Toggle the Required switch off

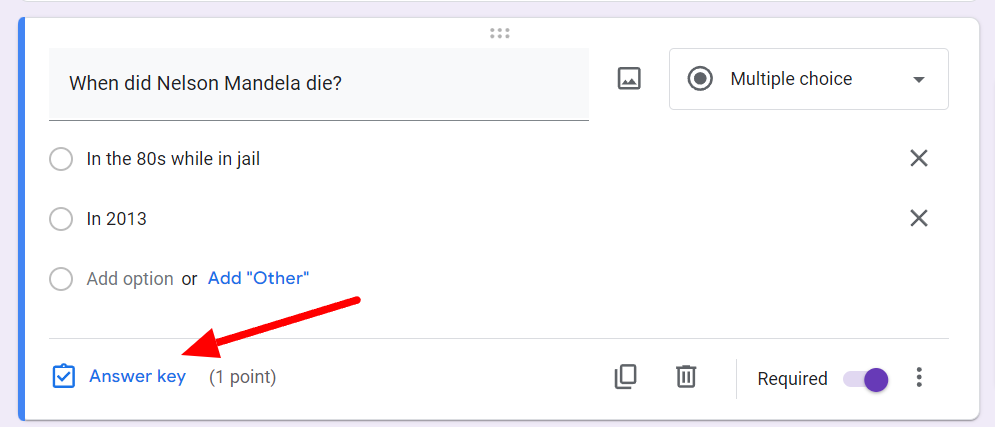pos(866,379)
